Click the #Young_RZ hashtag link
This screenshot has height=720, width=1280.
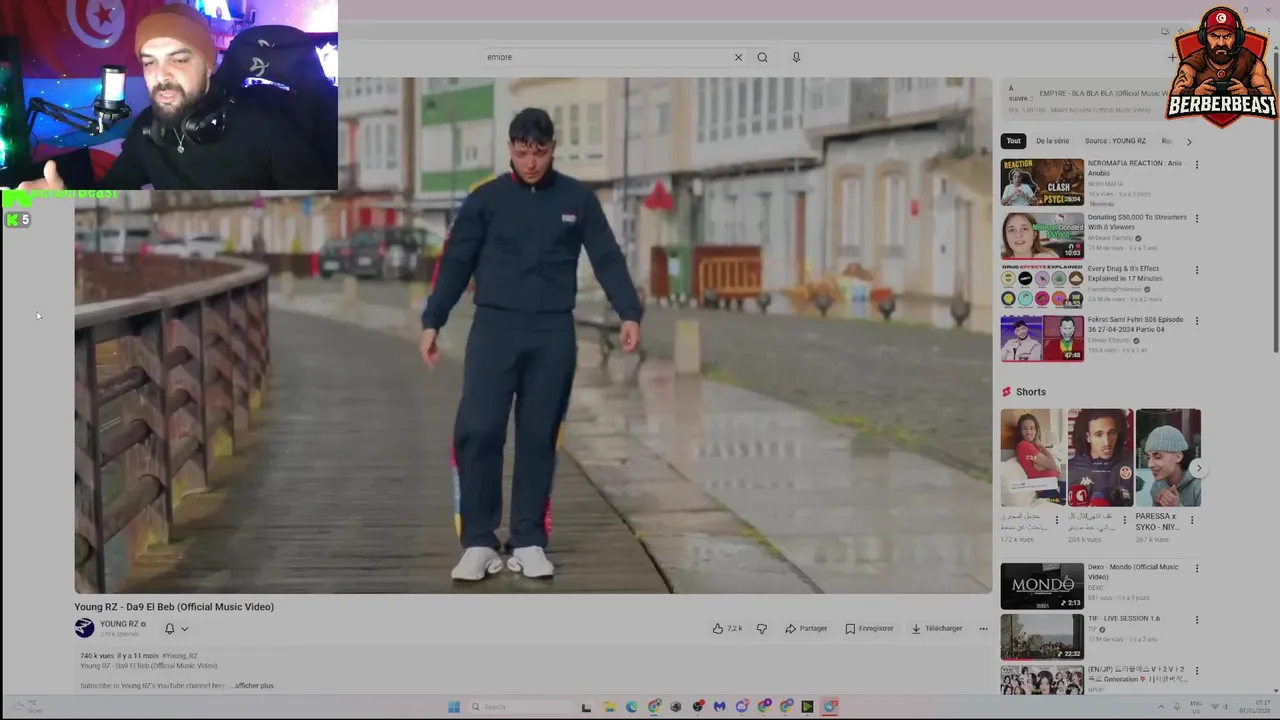click(180, 656)
